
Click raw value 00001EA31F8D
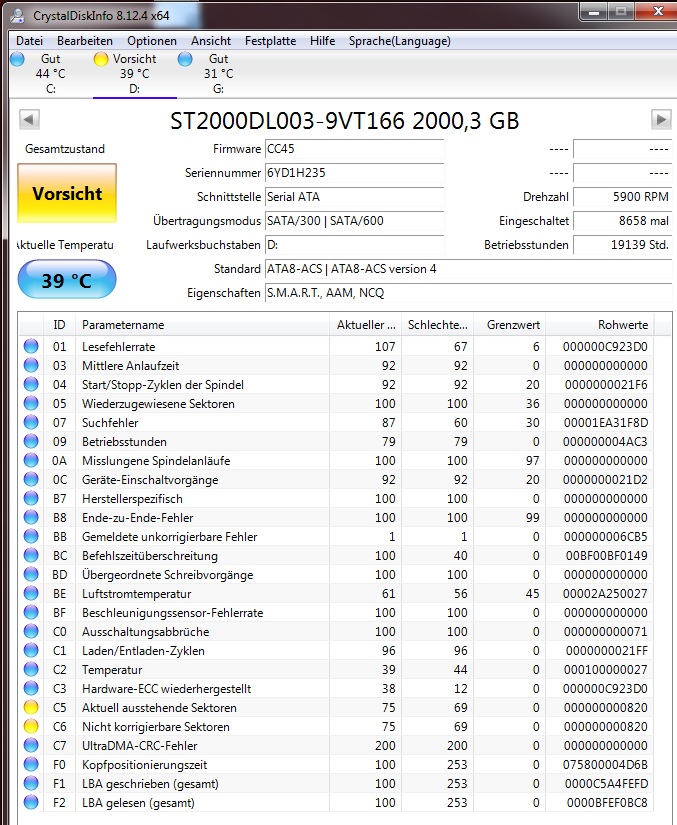coord(605,422)
